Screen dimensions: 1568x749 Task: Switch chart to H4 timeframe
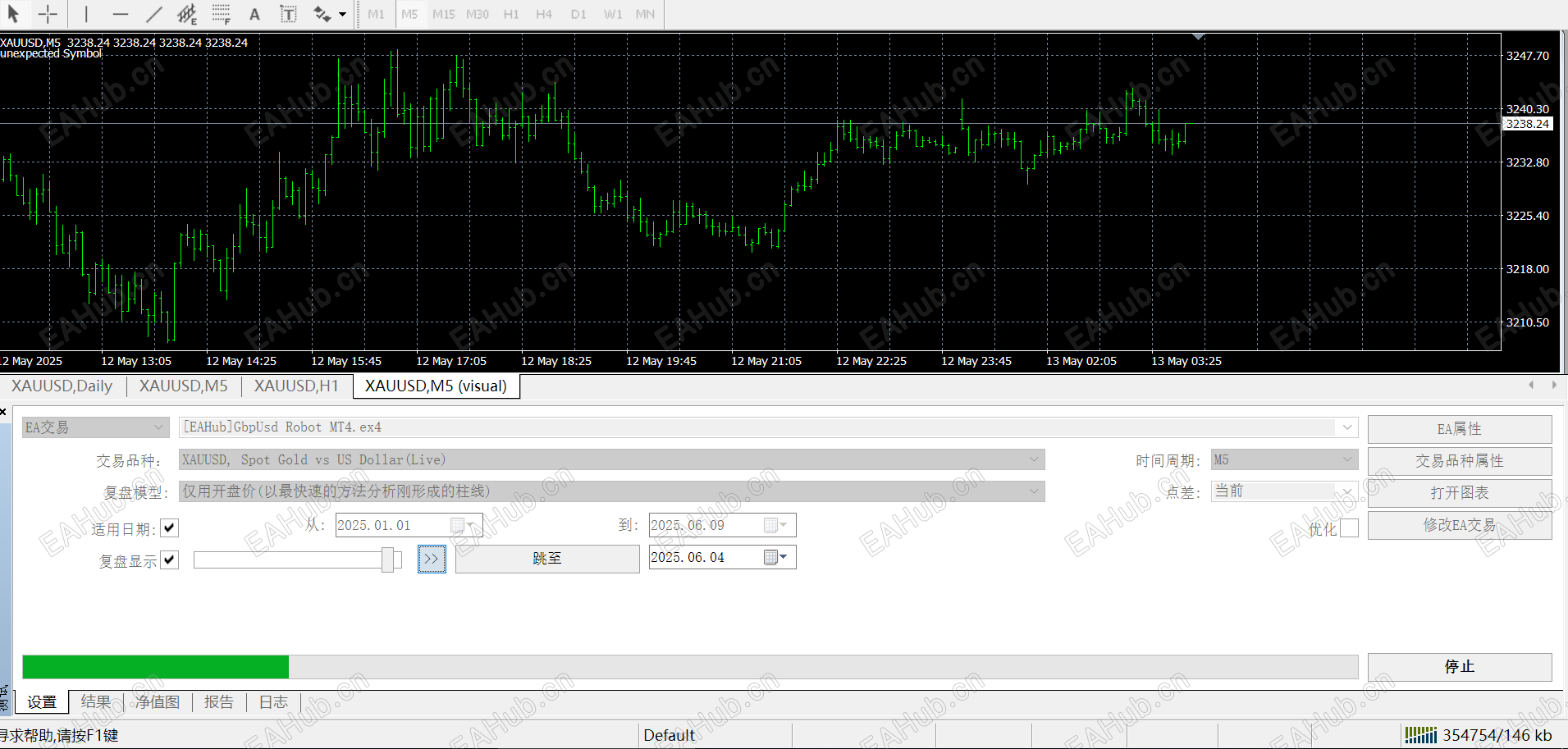point(544,14)
